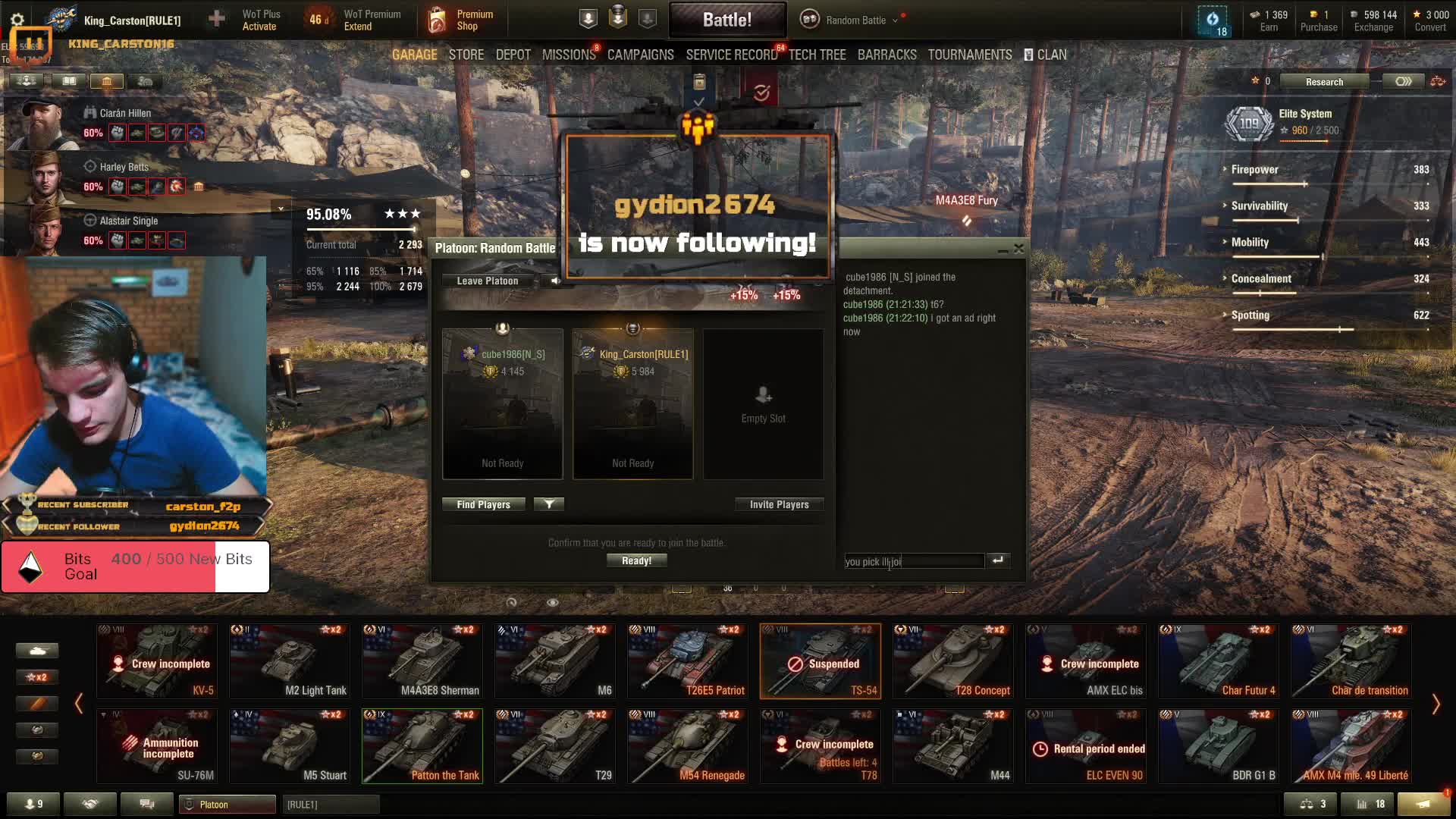
Task: Click the Ready! button
Action: click(636, 561)
